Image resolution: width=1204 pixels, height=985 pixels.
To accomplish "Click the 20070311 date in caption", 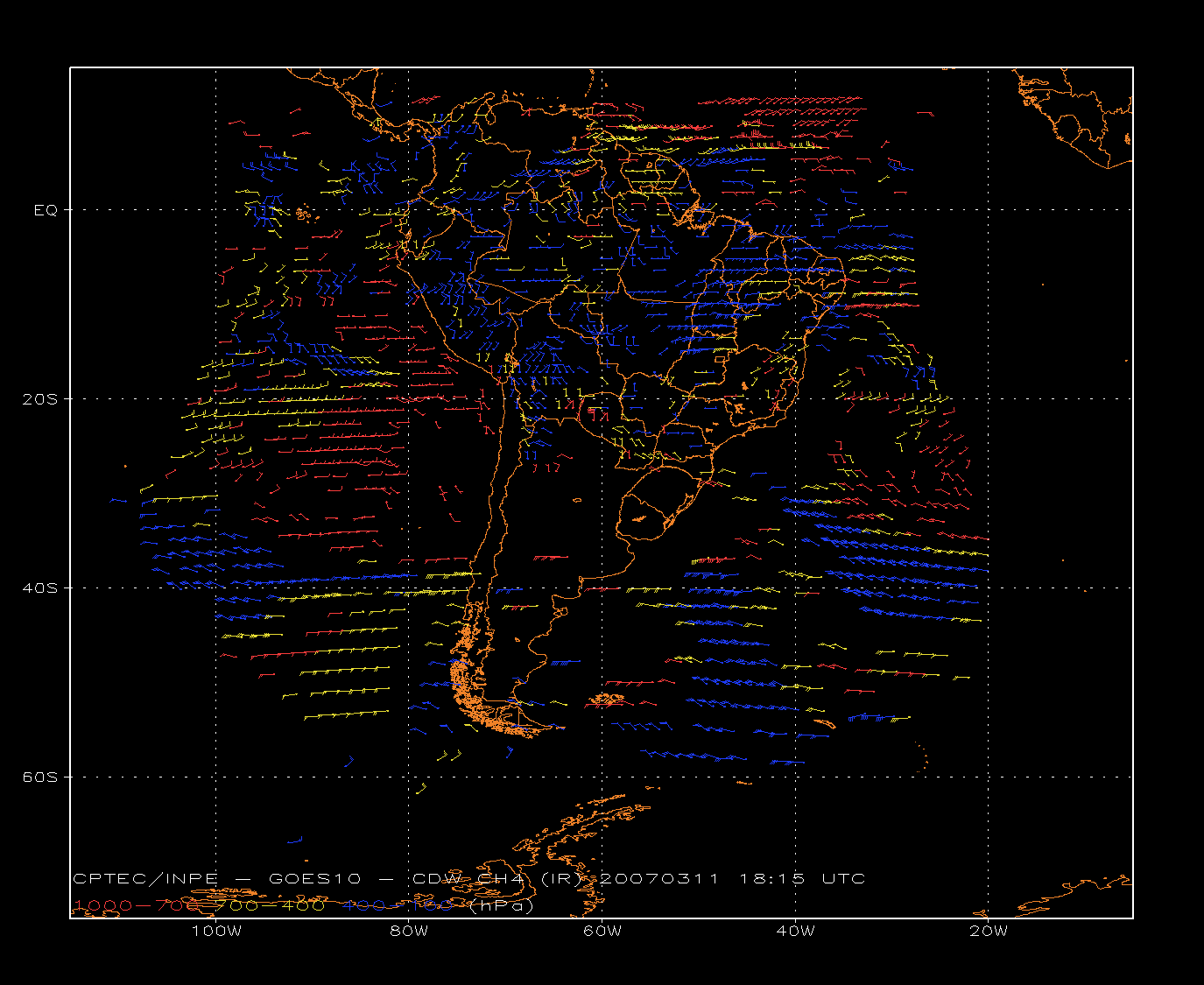I will click(657, 878).
